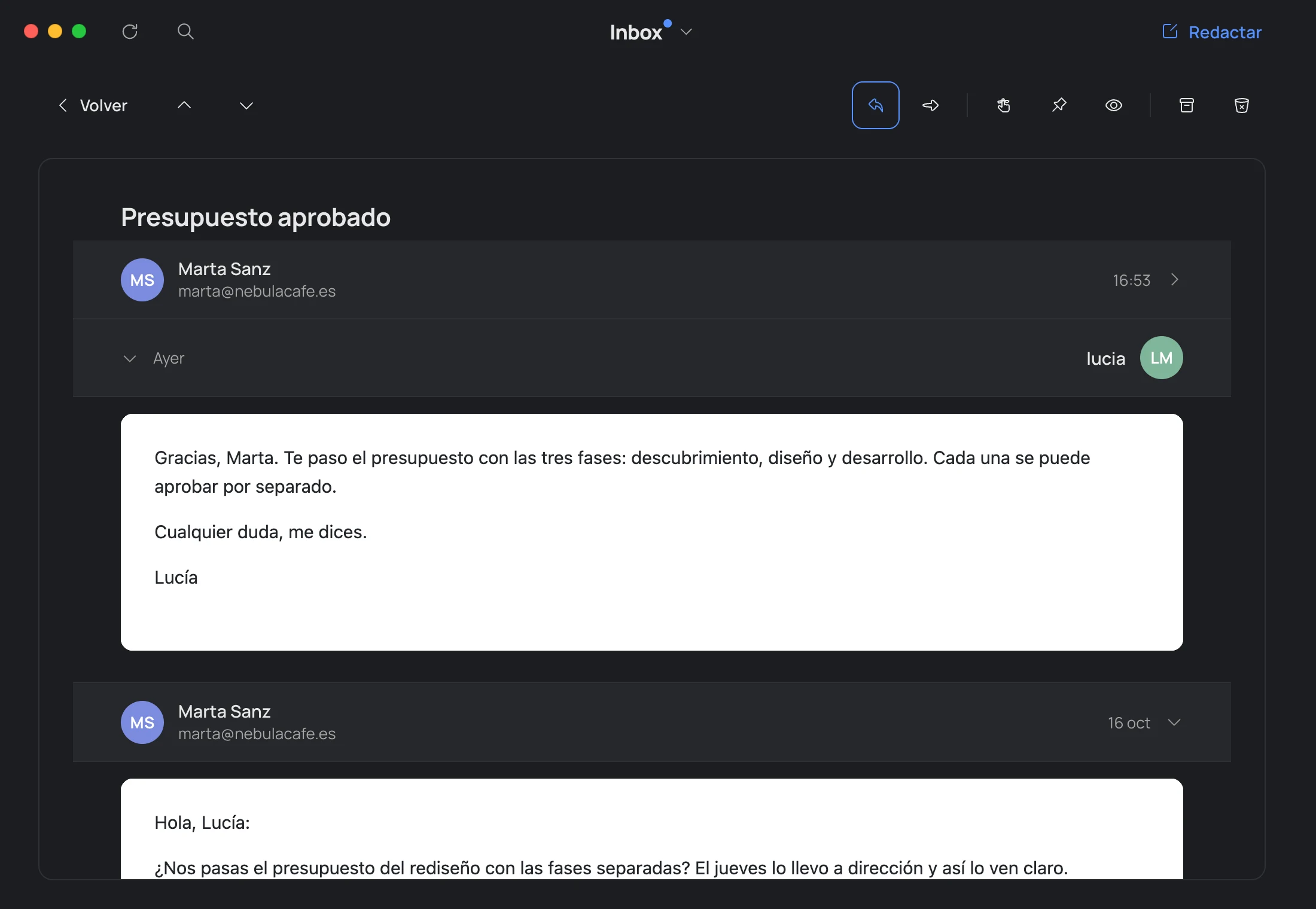
Task: Click the text Cualquier duda, me dices.
Action: click(x=261, y=532)
